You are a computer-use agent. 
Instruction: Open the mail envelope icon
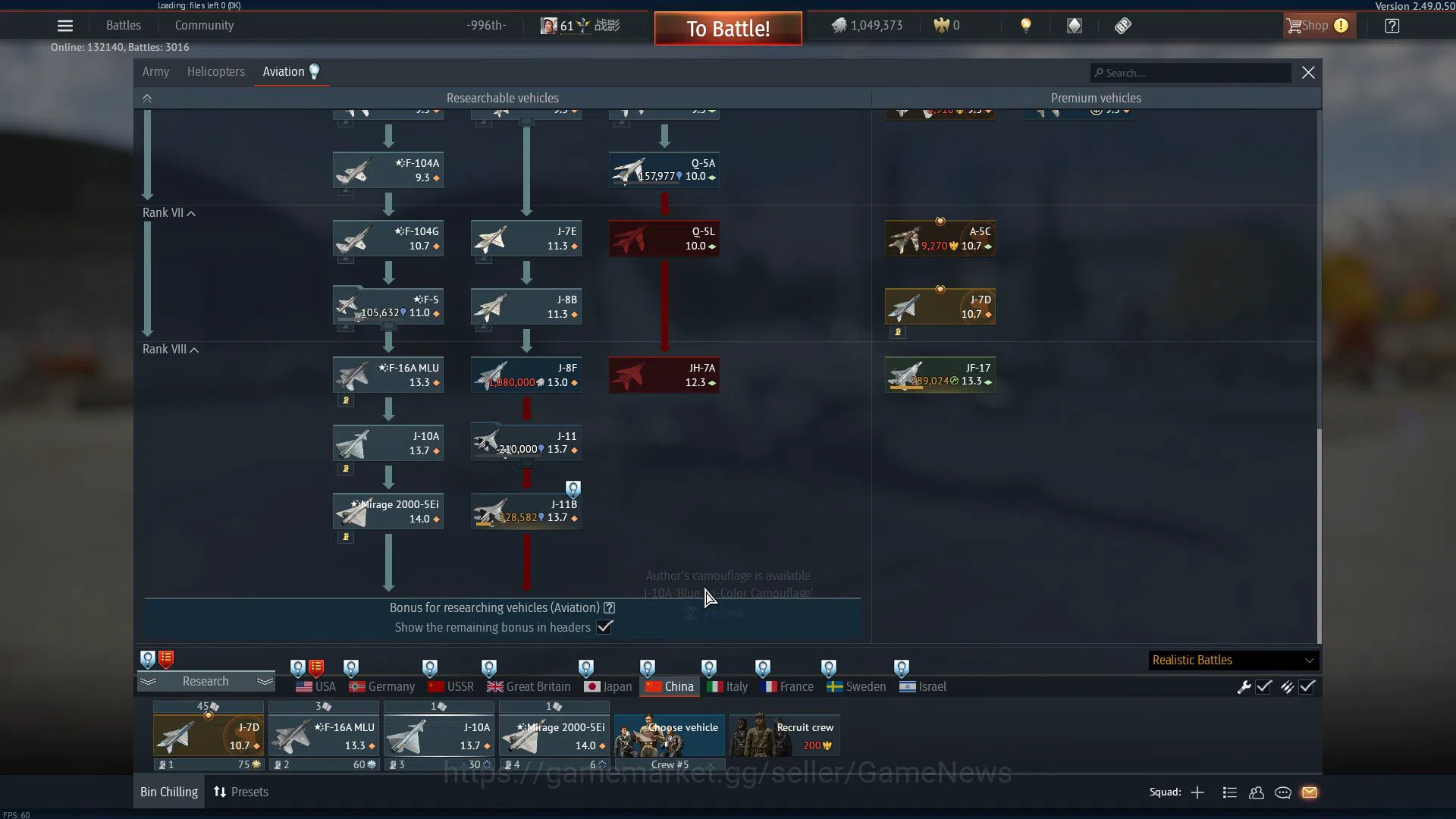pos(1310,792)
